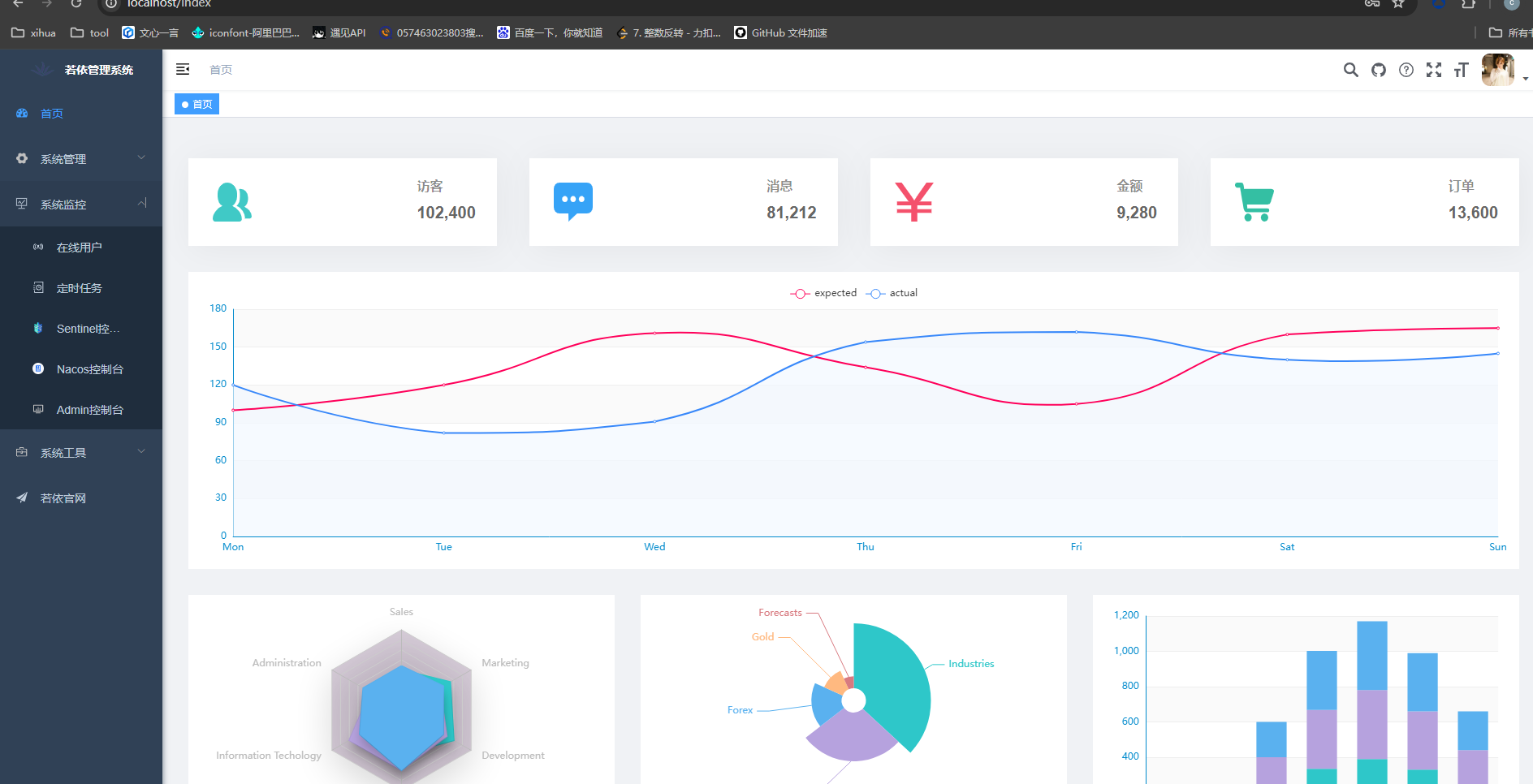Screen dimensions: 1533x784
Task: Click the visitors people icon on the 访客 card
Action: point(232,202)
